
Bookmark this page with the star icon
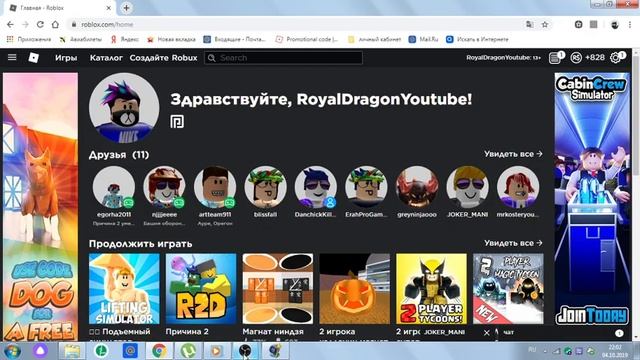tap(544, 24)
